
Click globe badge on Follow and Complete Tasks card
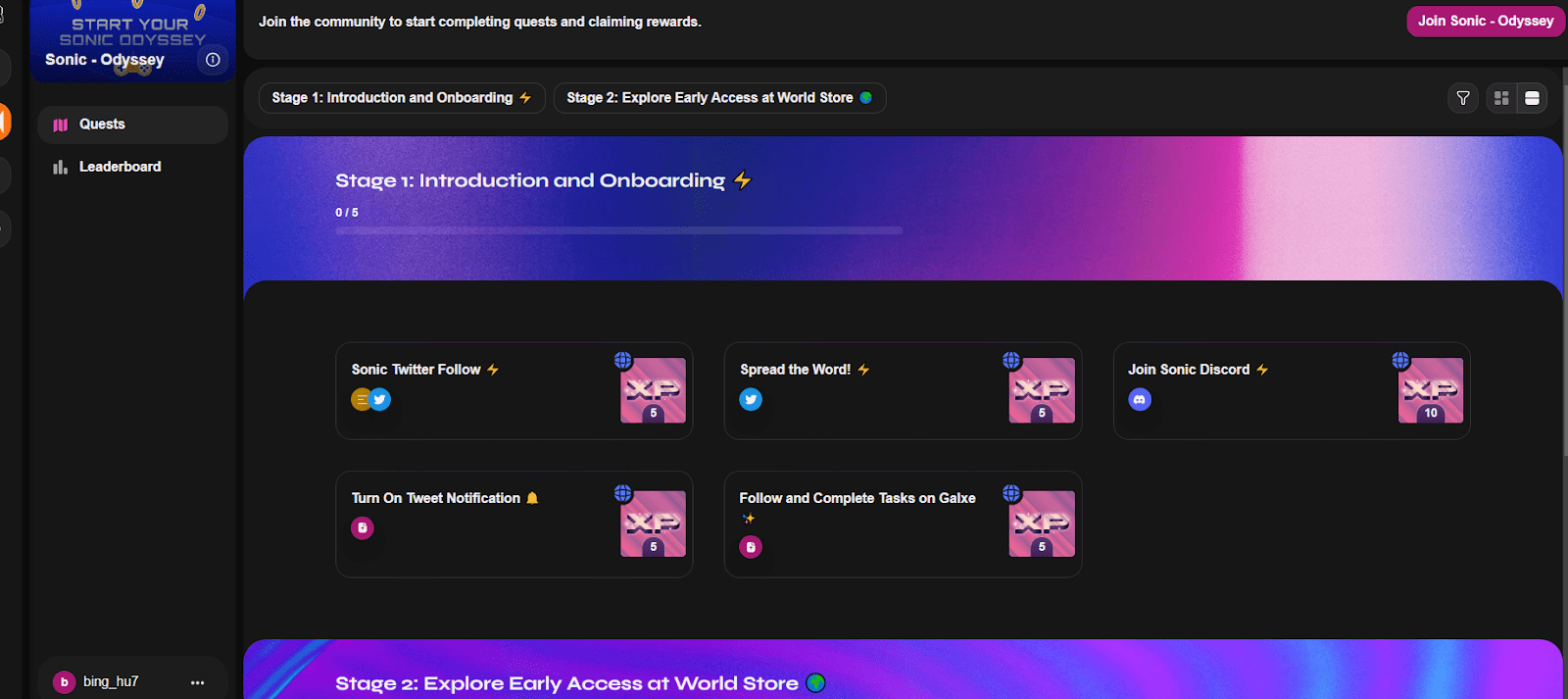[1011, 493]
